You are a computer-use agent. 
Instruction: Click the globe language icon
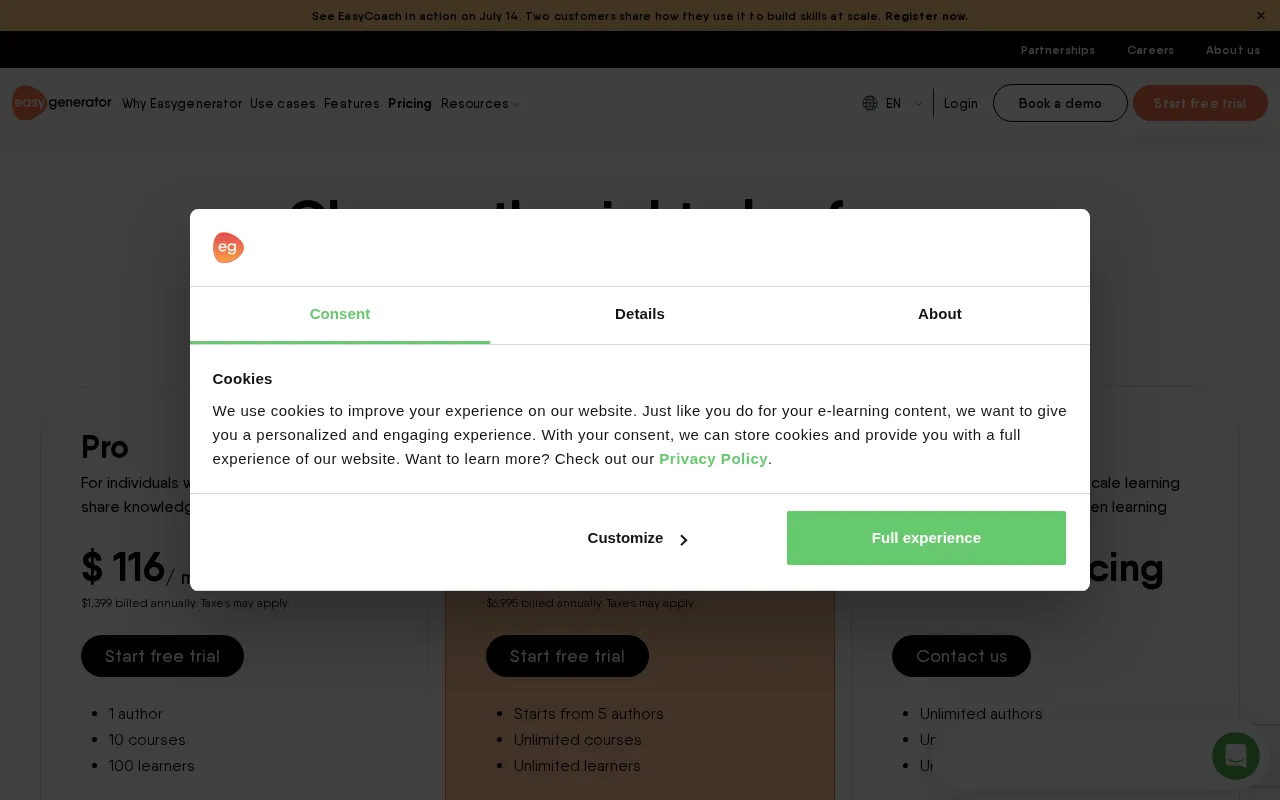(870, 103)
